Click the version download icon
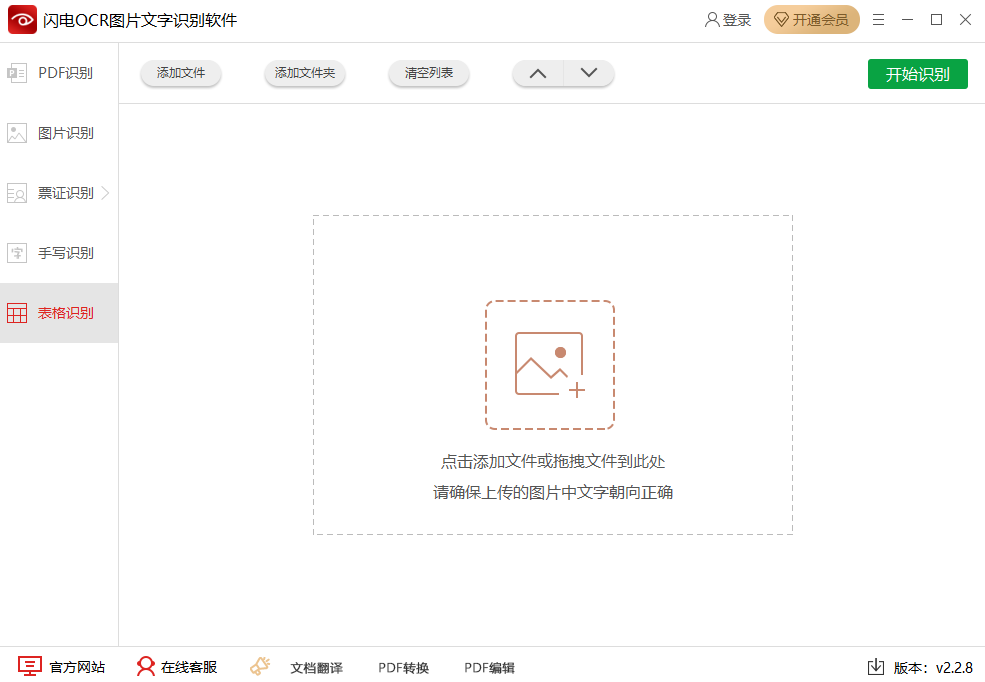985x682 pixels. [875, 667]
